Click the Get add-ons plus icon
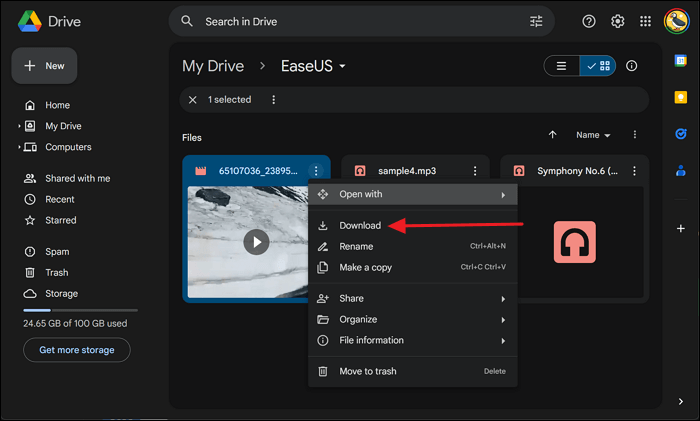700x421 pixels. (x=680, y=228)
